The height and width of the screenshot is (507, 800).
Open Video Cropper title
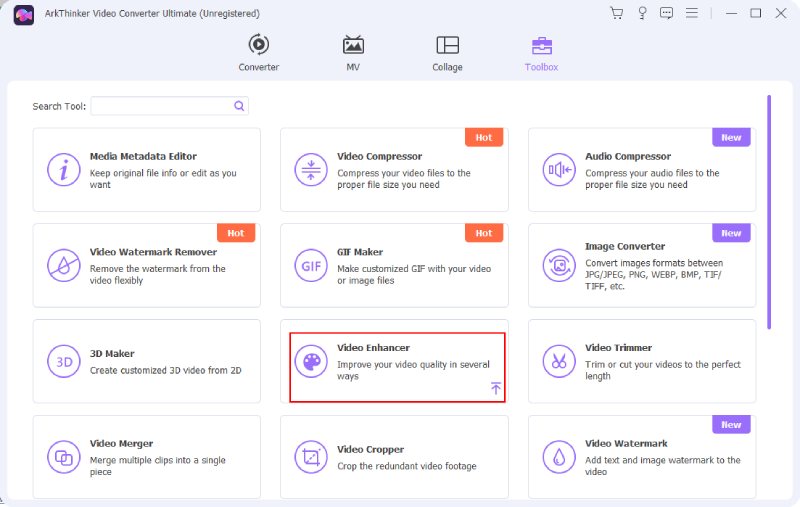pos(370,449)
